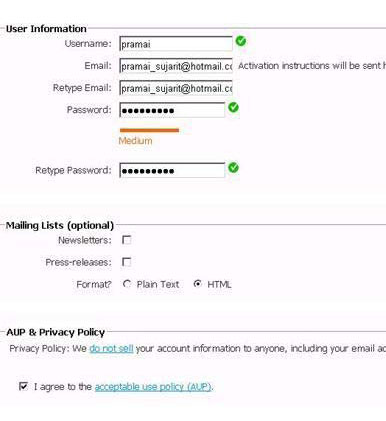Focus the Retype Password field

point(172,170)
